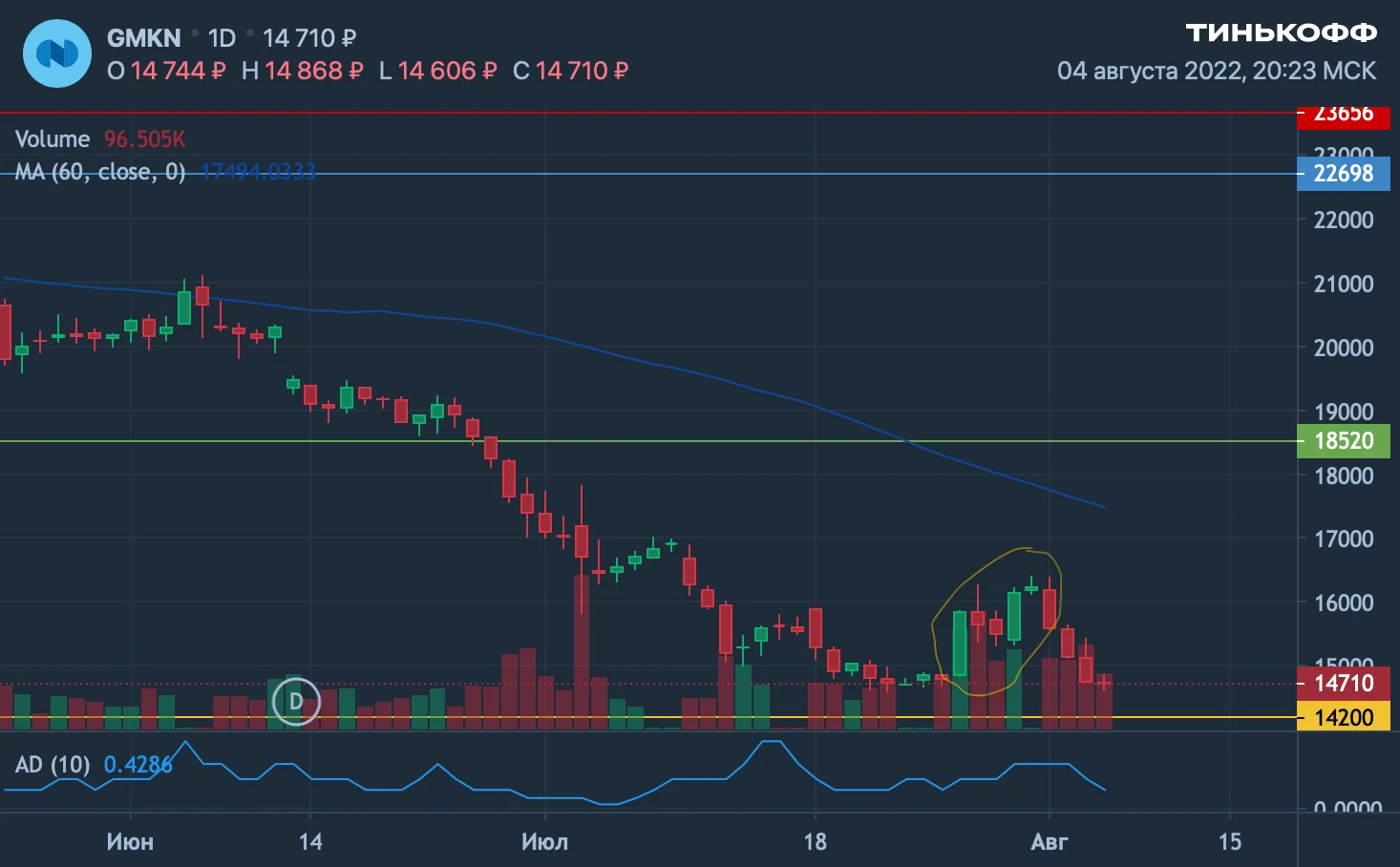The height and width of the screenshot is (867, 1400).
Task: Click the AD value 0.4286
Action: click(138, 765)
